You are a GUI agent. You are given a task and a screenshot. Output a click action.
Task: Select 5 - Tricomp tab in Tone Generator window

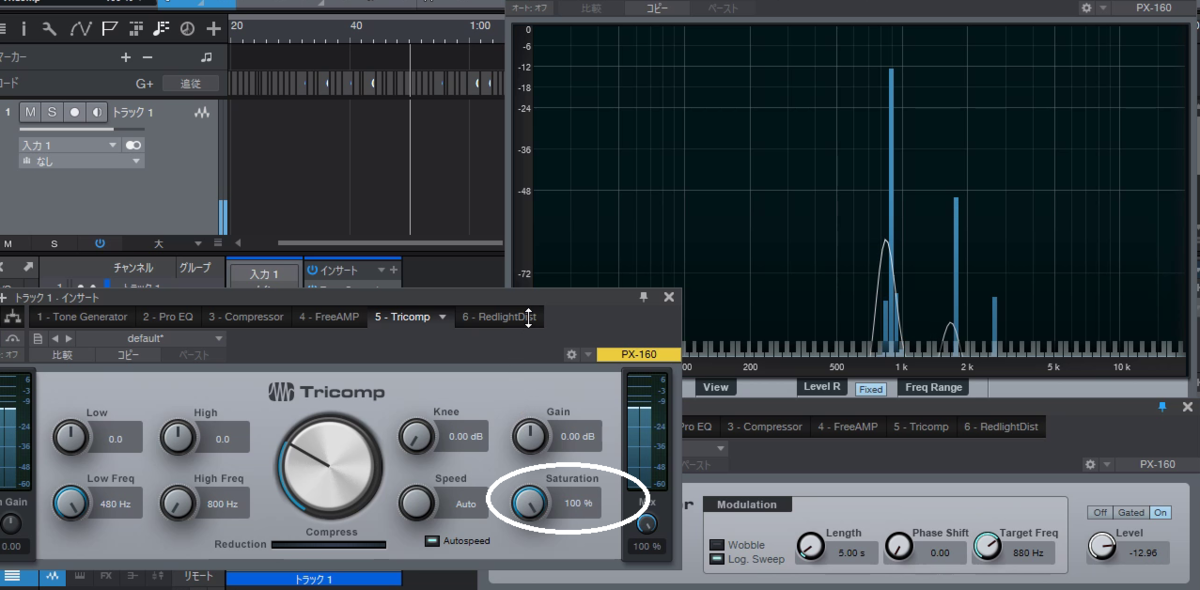921,427
